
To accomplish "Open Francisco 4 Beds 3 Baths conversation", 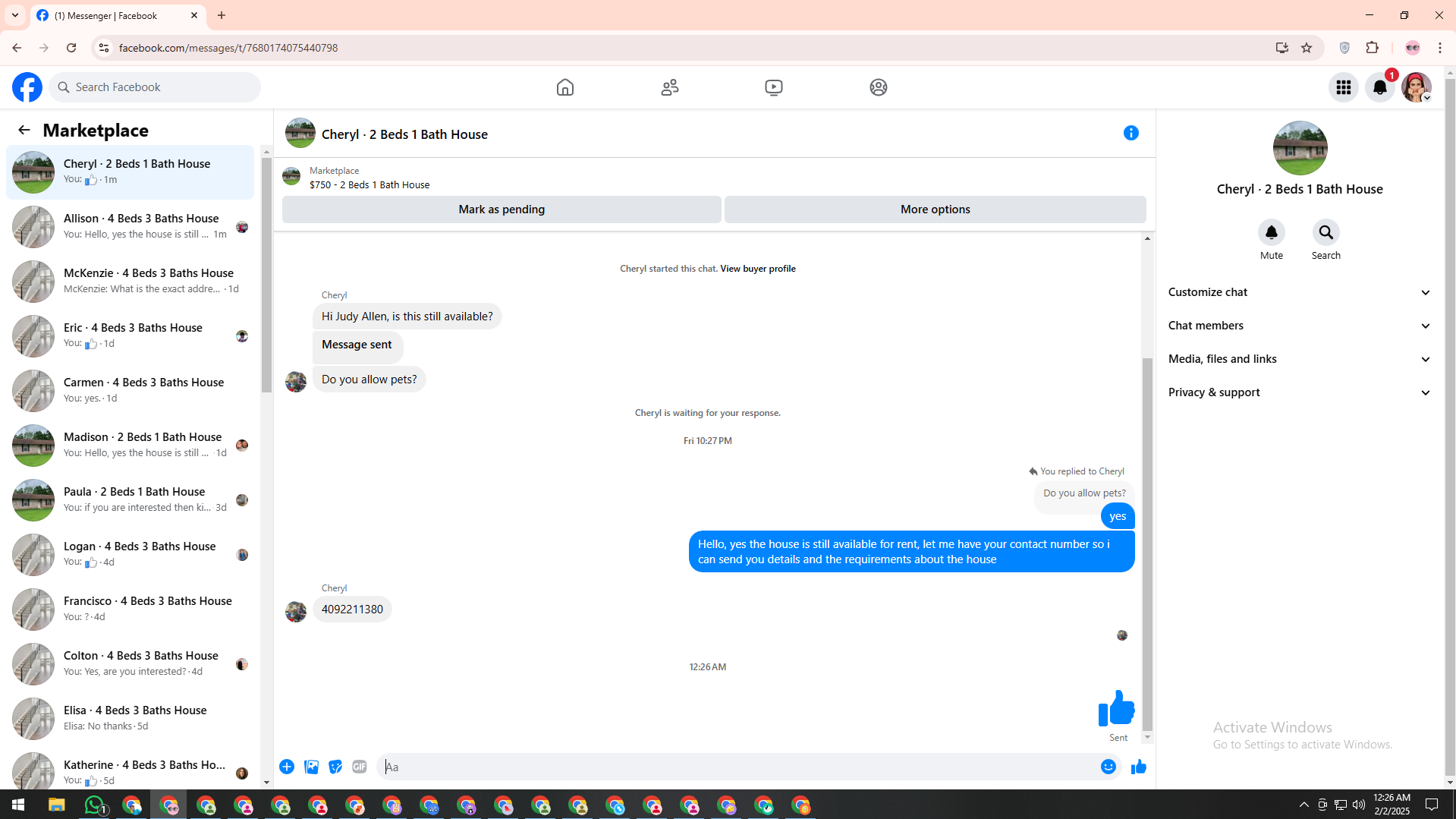I will pyautogui.click(x=131, y=609).
